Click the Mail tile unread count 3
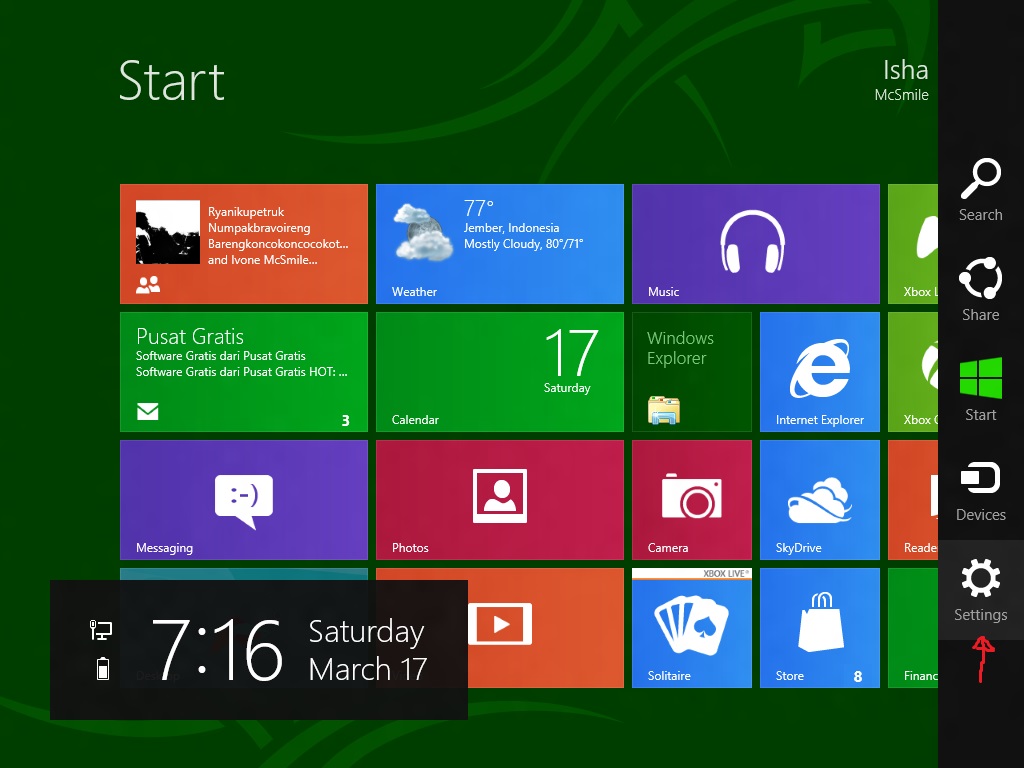1024x768 pixels. click(345, 421)
